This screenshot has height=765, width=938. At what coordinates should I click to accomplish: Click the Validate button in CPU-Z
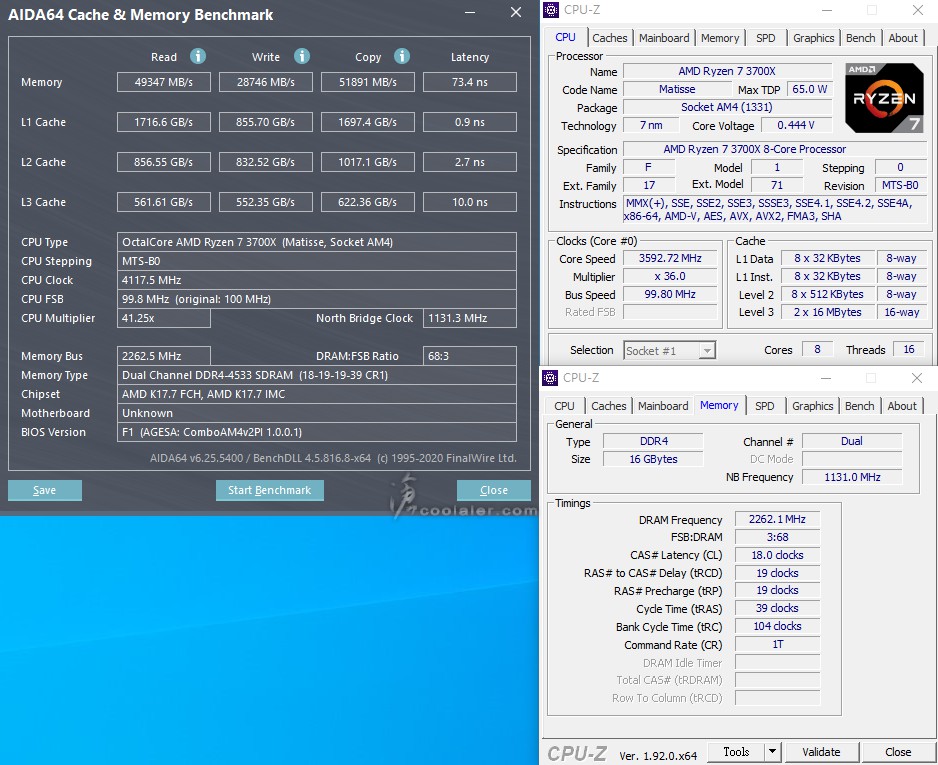(821, 752)
